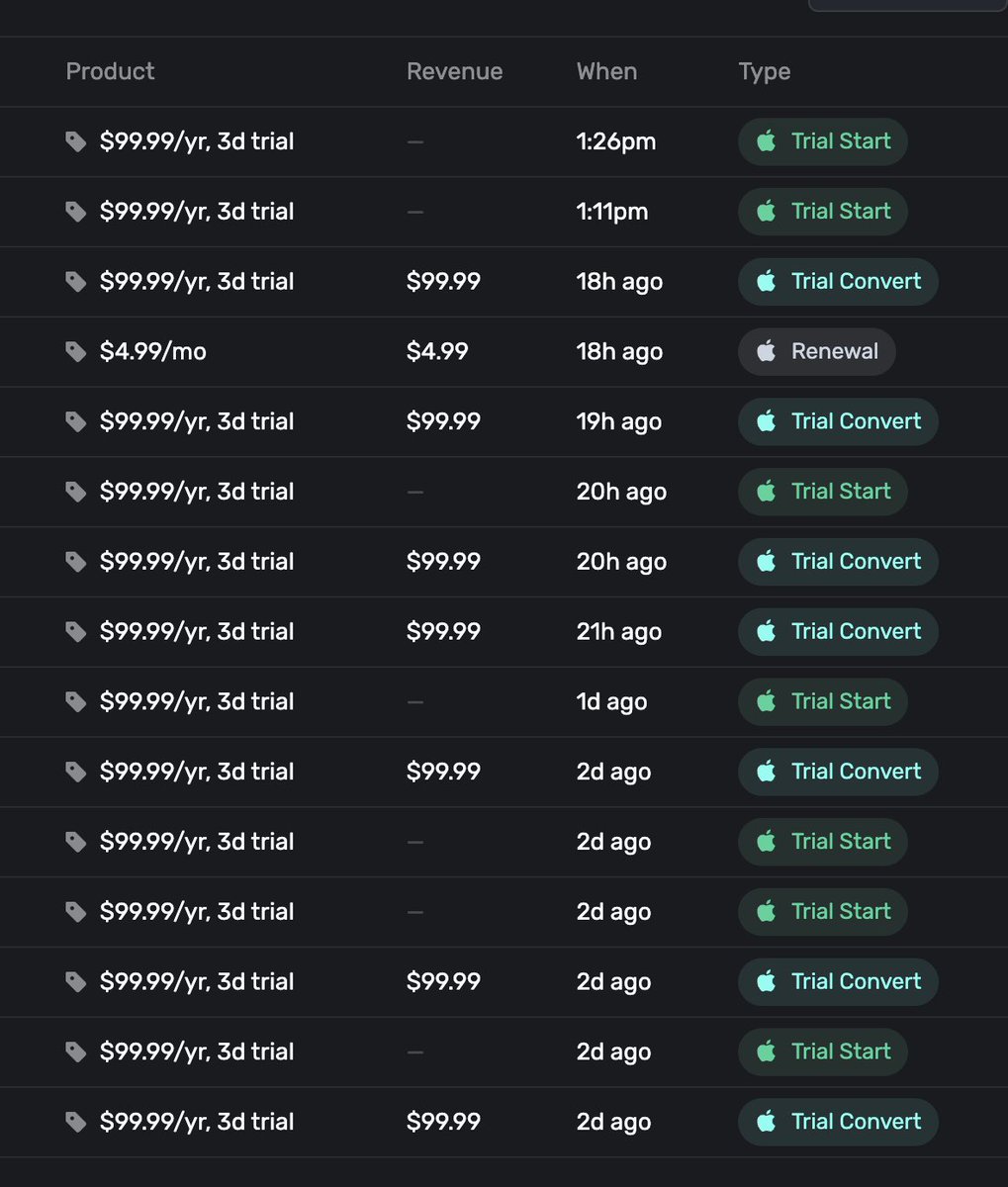Viewport: 1008px width, 1187px height.
Task: Open the Trial Start badge at 1:26pm
Action: click(822, 141)
